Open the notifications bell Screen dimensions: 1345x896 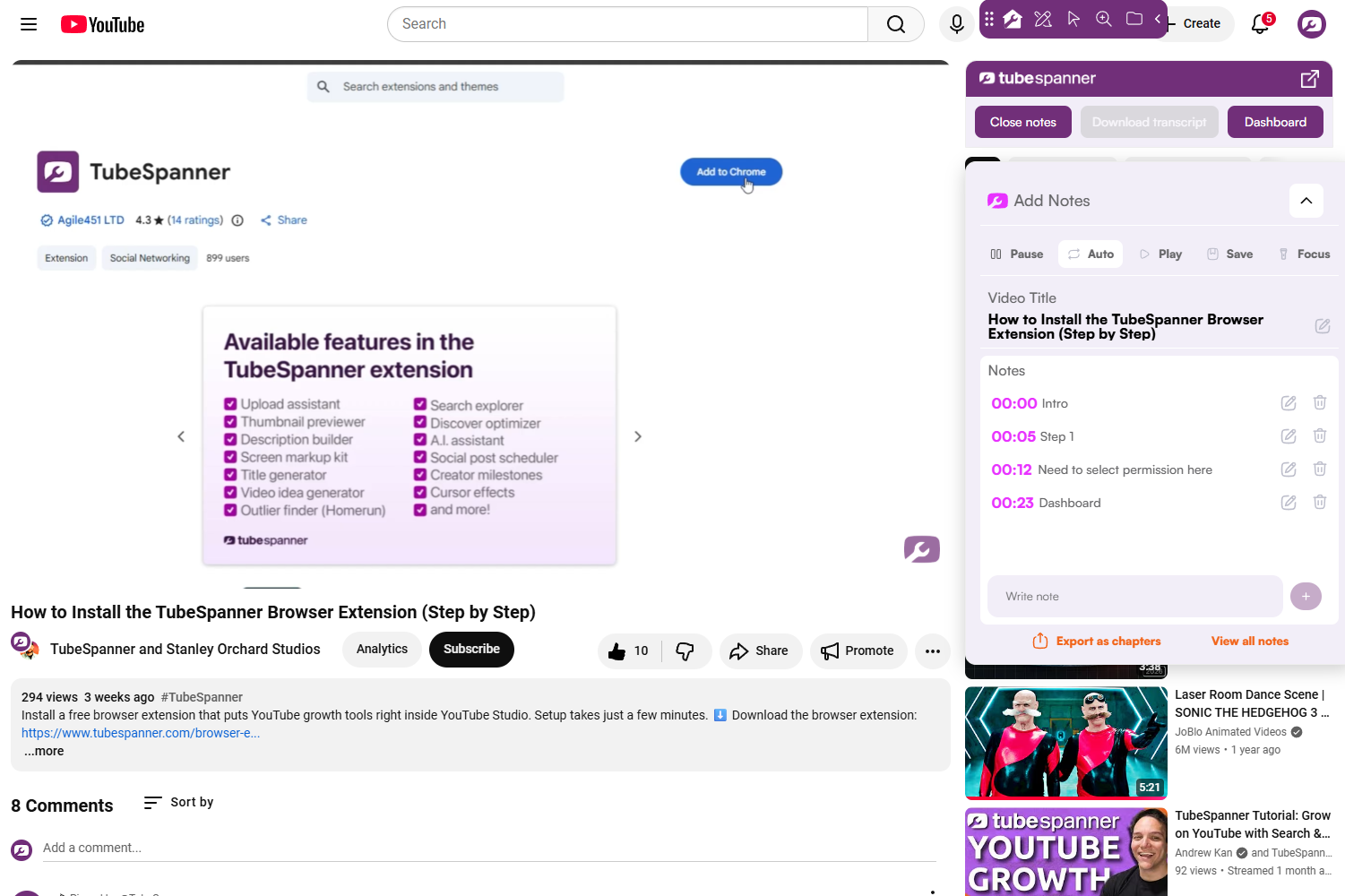click(x=1261, y=24)
